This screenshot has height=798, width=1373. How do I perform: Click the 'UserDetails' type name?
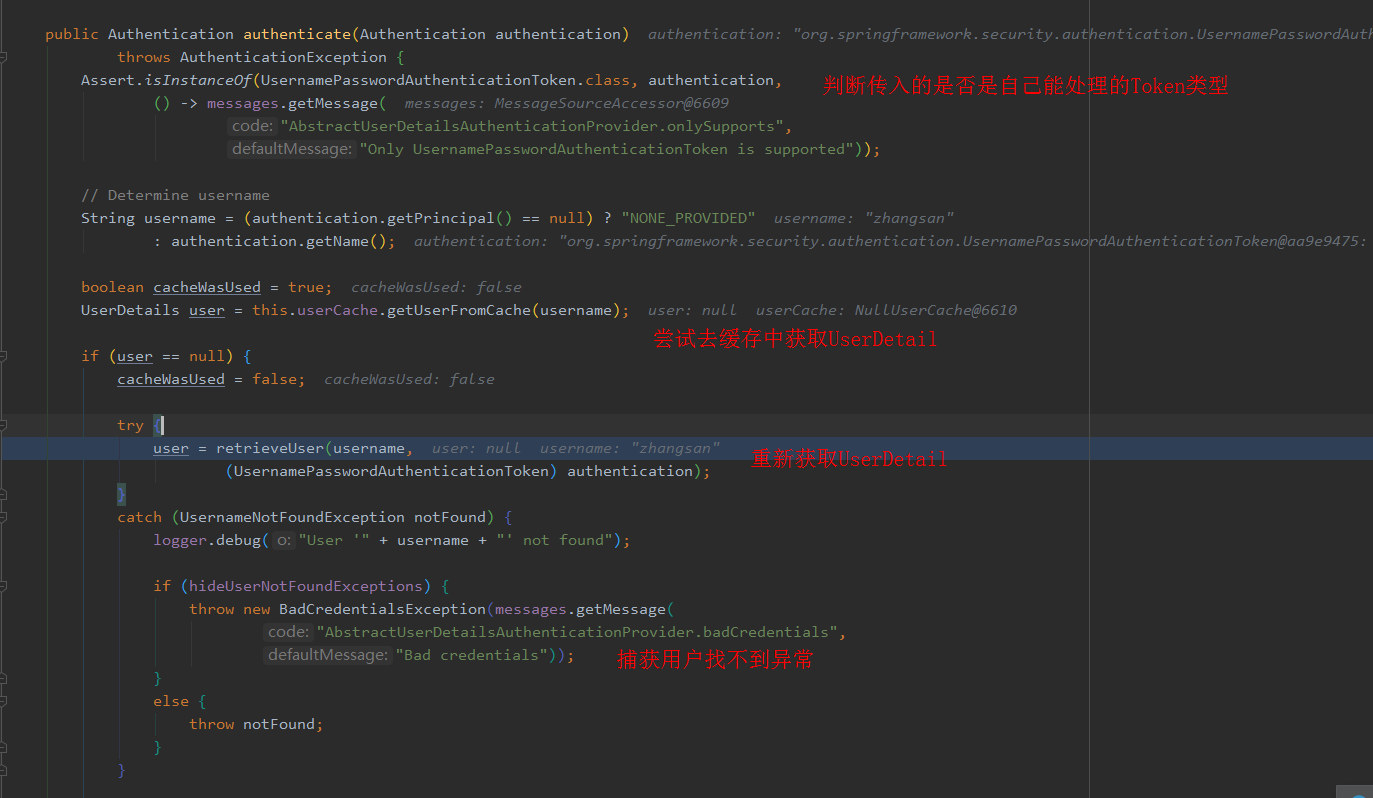pos(130,310)
